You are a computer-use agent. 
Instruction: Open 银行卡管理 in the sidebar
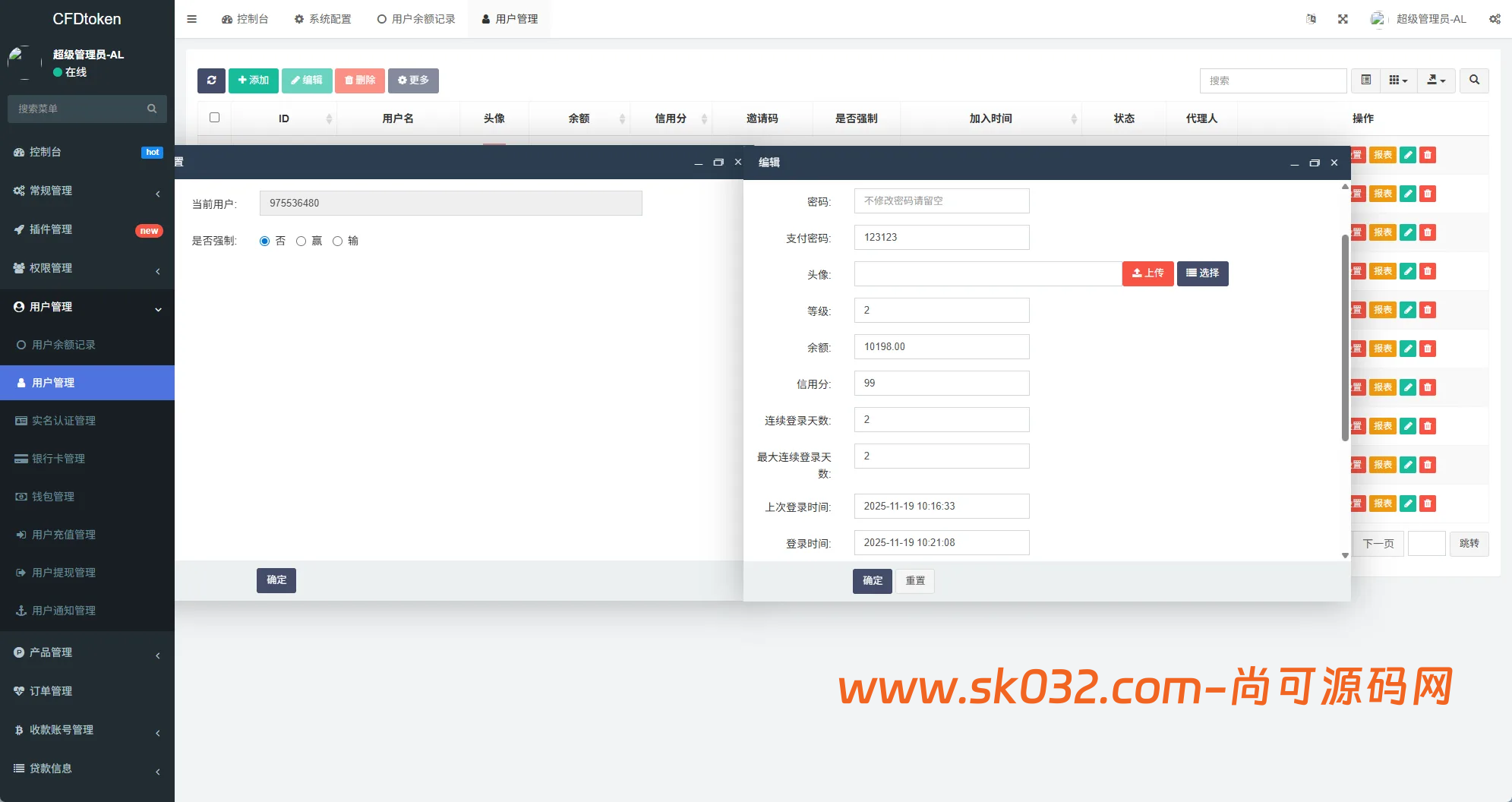[87, 459]
